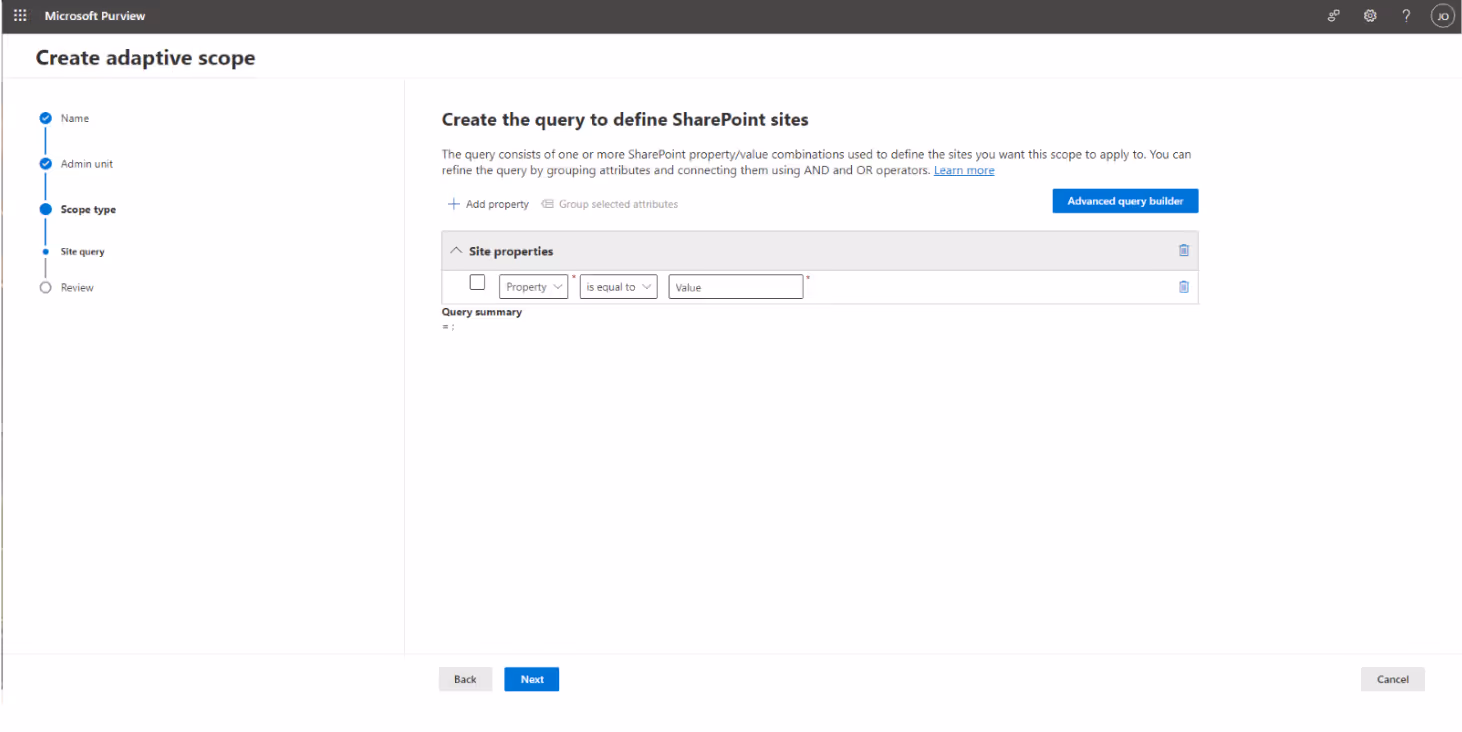Click the Back button
This screenshot has height=732, width=1462.
coord(465,679)
